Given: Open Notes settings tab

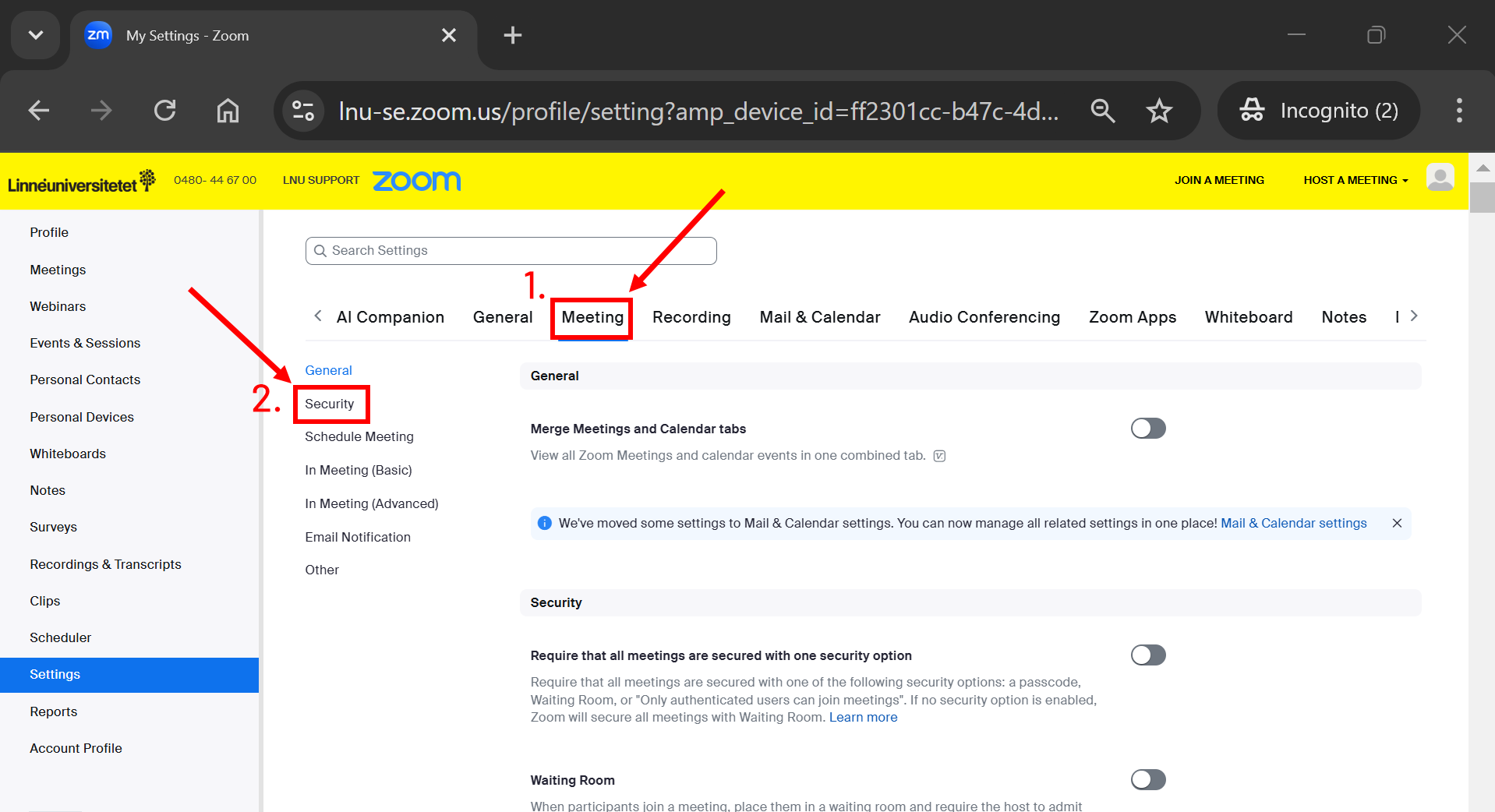Looking at the screenshot, I should click(1344, 317).
